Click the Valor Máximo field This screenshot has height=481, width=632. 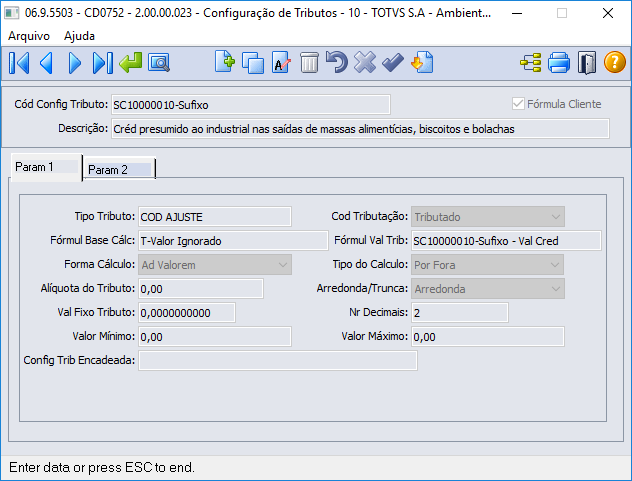point(488,337)
